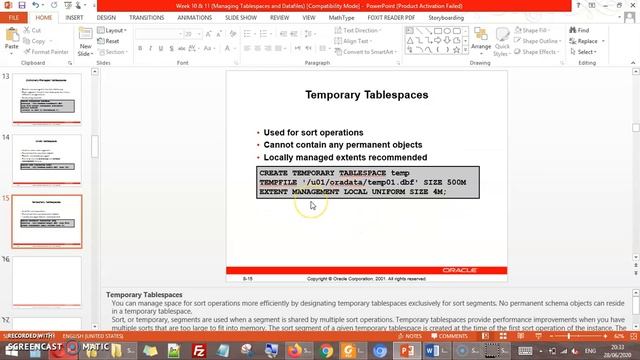Toggle Align Left paragraph option
640x360 pixels.
(247, 49)
